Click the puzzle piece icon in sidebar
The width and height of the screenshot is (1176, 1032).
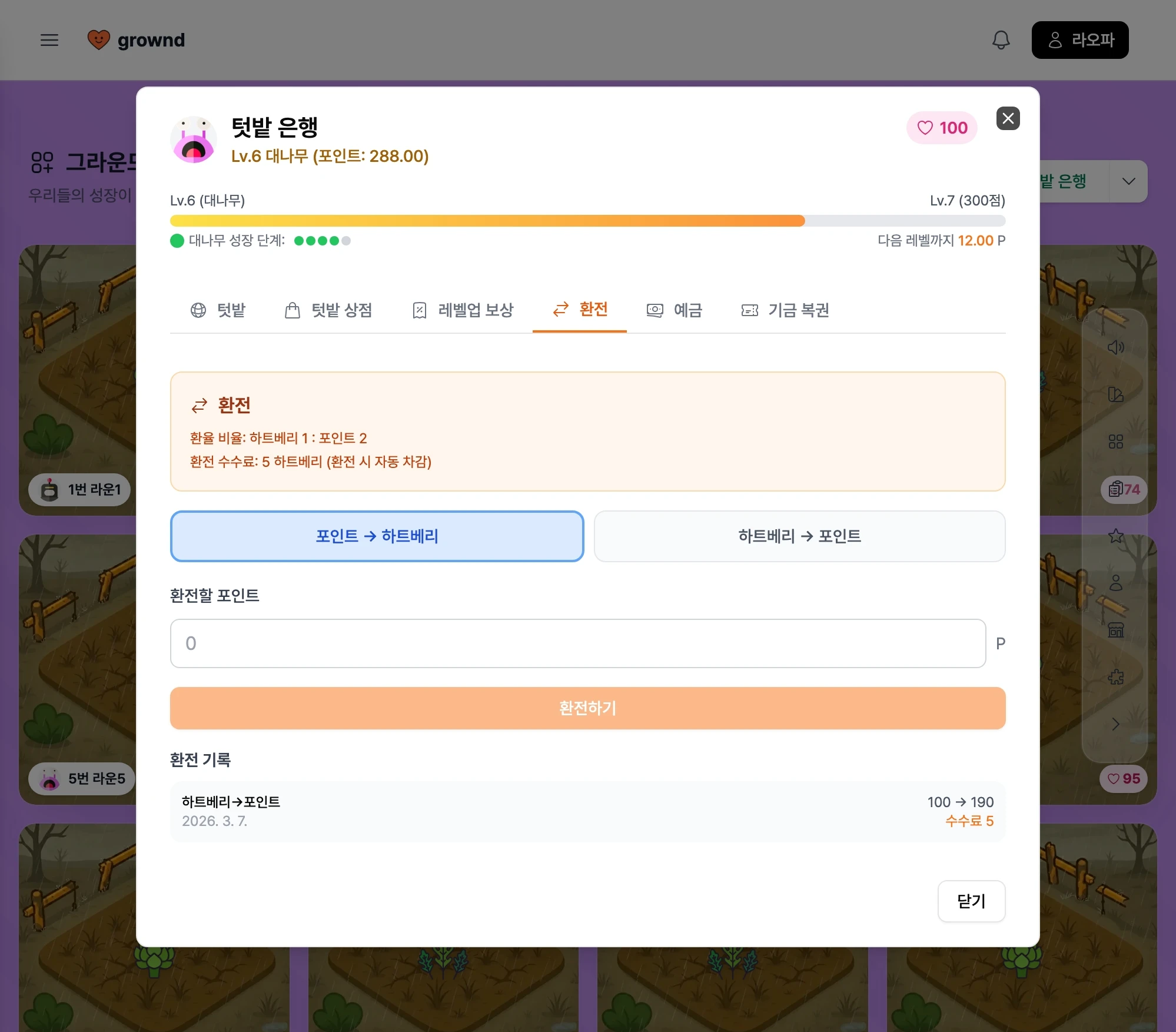coord(1115,677)
